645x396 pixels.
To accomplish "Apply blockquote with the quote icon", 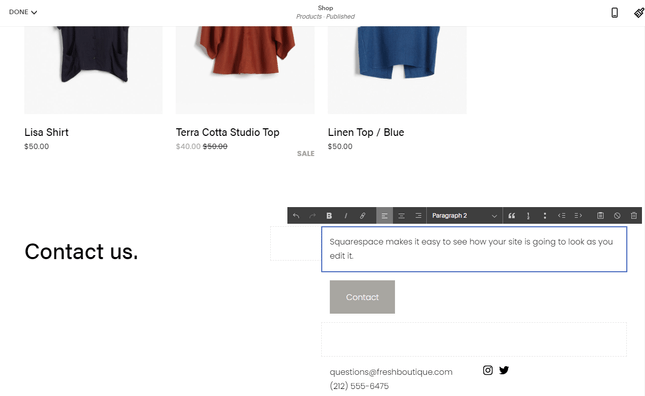I will point(512,215).
